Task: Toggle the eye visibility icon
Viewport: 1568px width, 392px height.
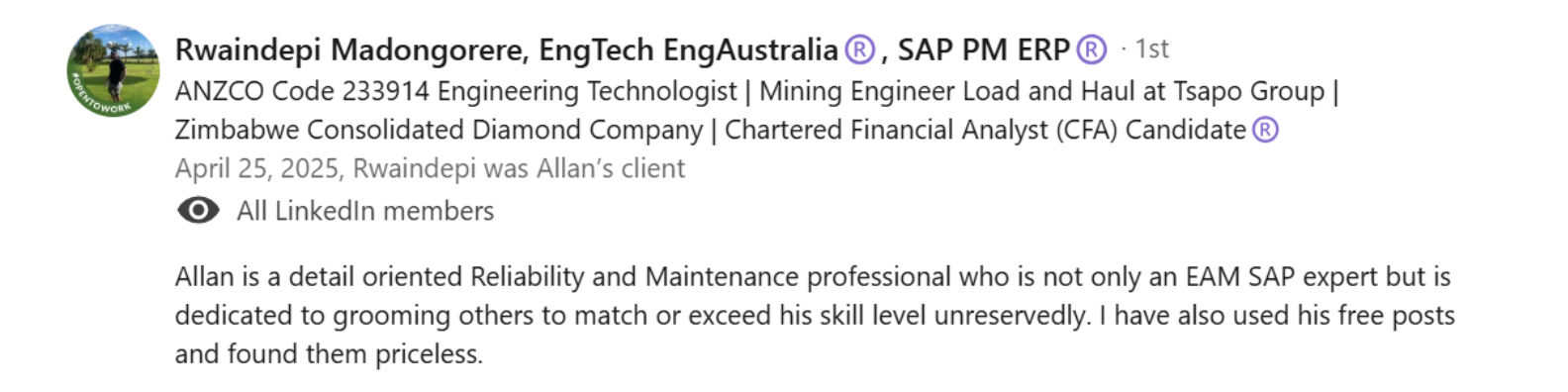Action: tap(198, 210)
